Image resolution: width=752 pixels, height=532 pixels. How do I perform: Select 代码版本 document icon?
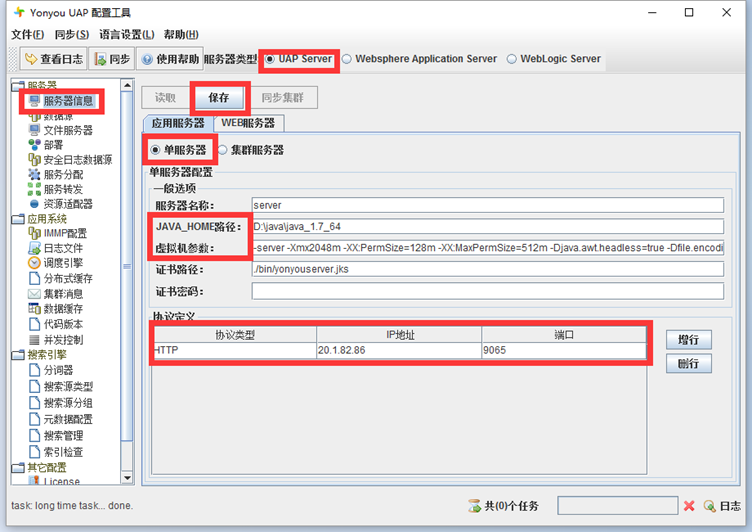35,324
